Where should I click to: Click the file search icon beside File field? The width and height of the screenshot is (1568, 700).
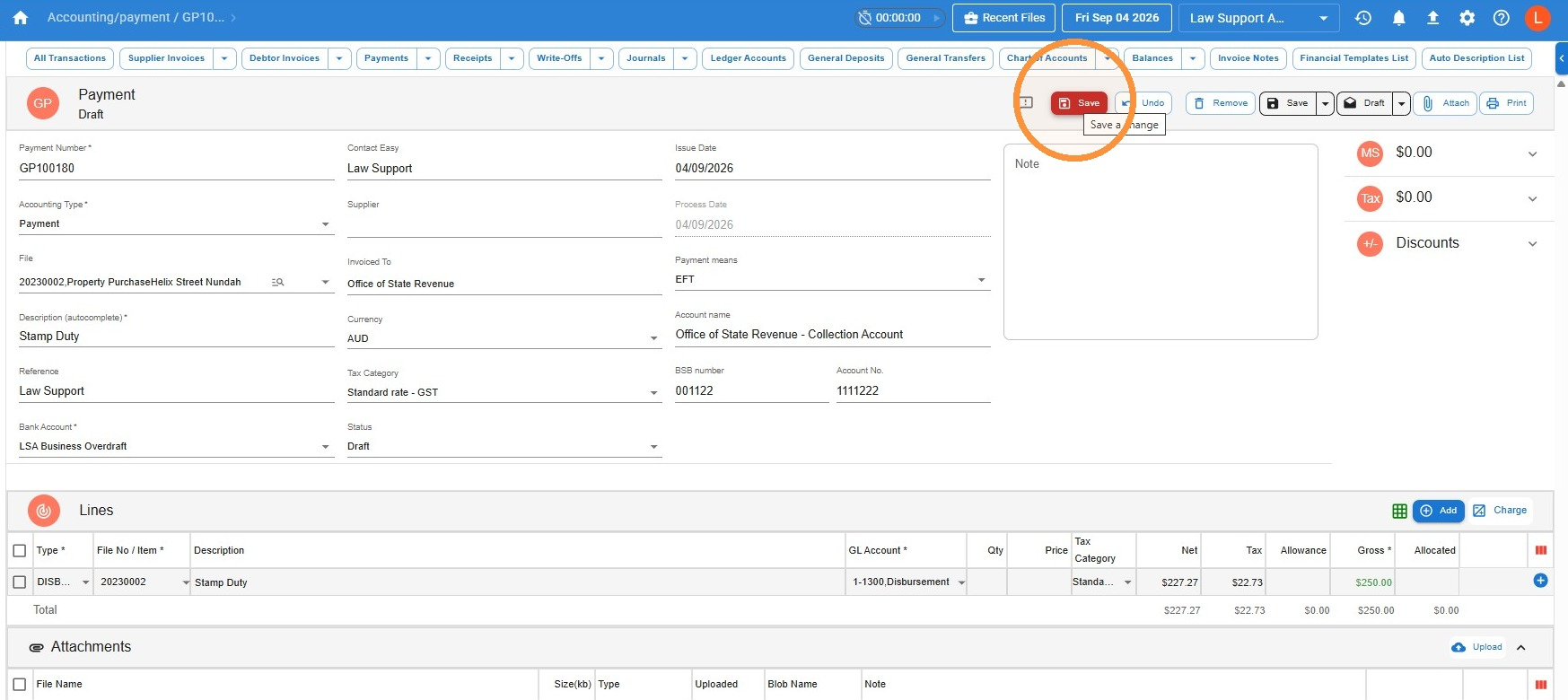[278, 282]
